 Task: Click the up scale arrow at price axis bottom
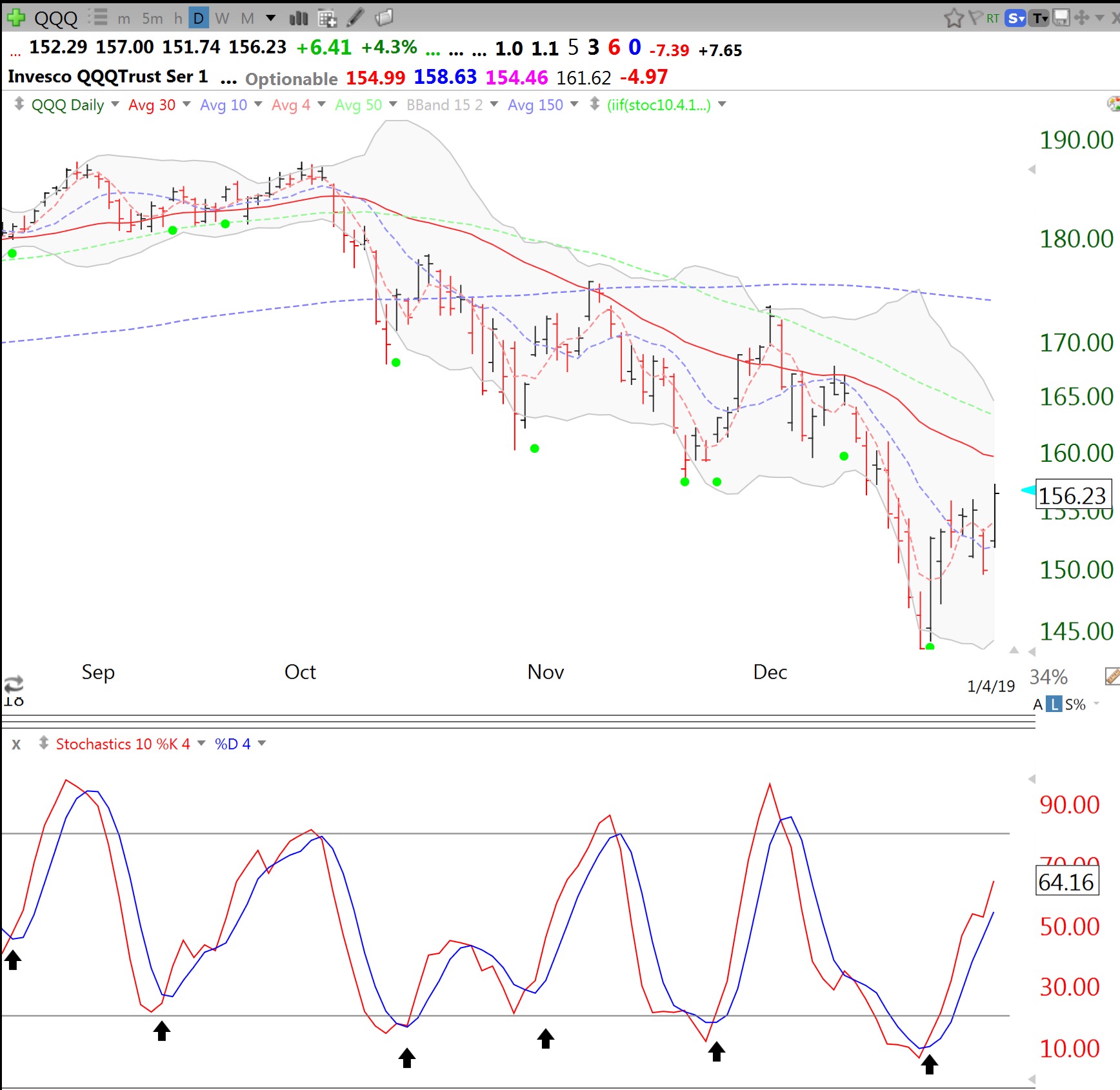[x=1014, y=650]
